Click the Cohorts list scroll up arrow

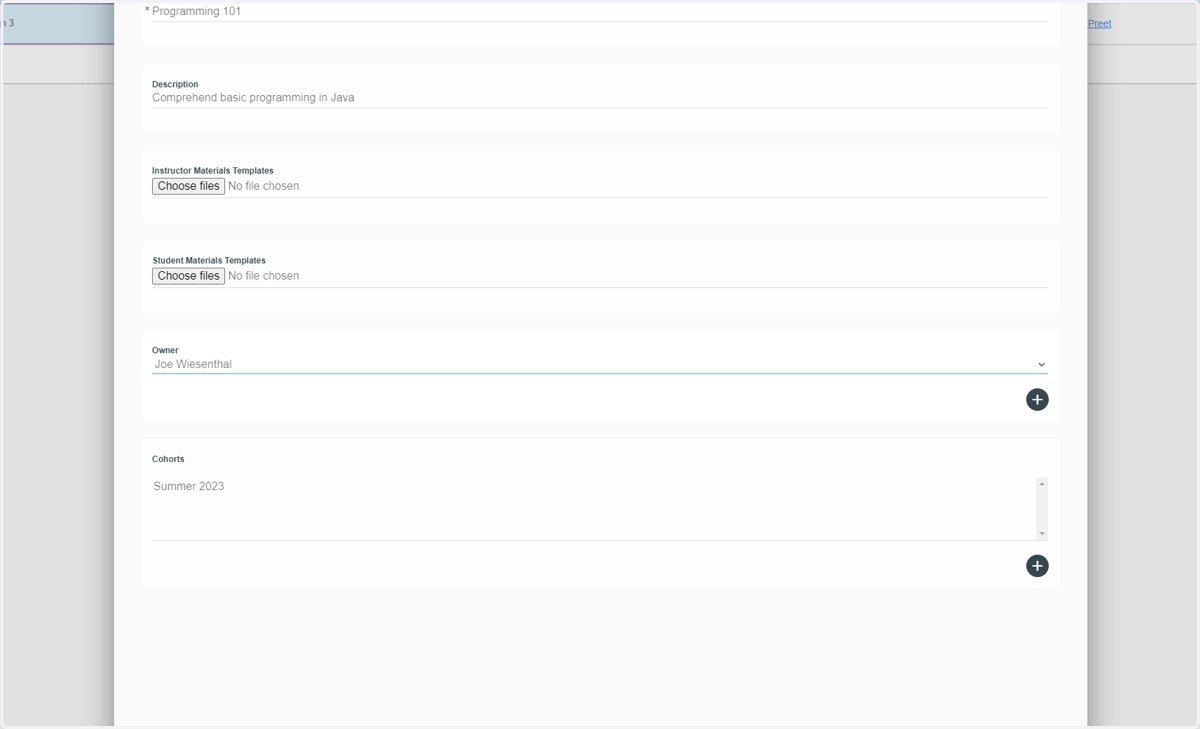tap(1042, 484)
